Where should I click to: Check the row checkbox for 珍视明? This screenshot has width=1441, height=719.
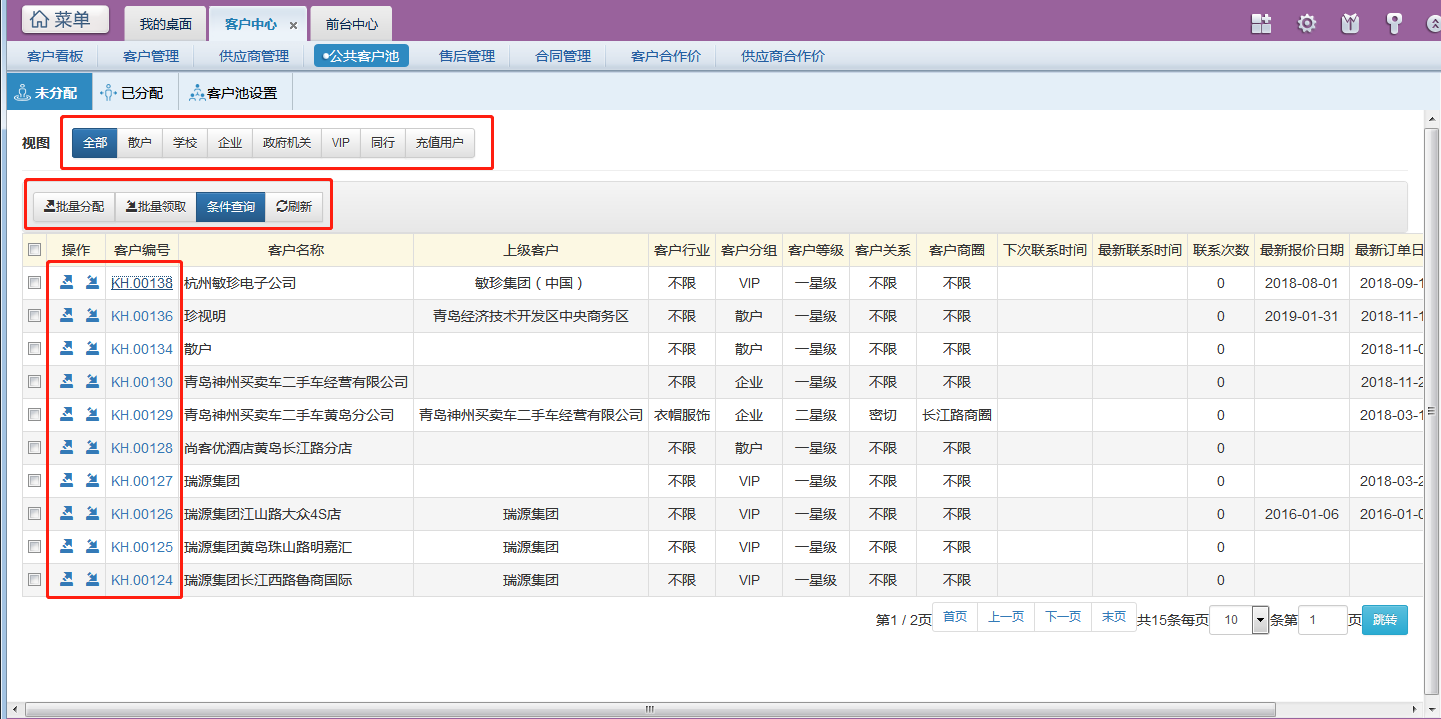pyautogui.click(x=35, y=316)
